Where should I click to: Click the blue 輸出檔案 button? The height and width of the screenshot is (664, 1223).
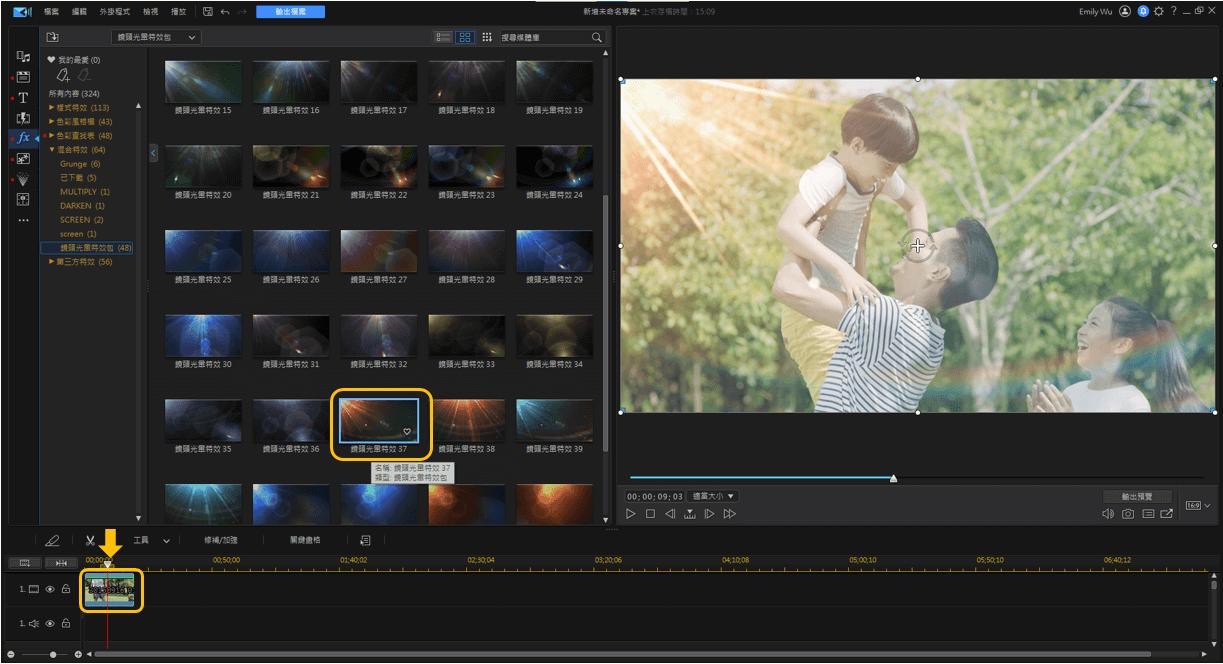pyautogui.click(x=289, y=11)
